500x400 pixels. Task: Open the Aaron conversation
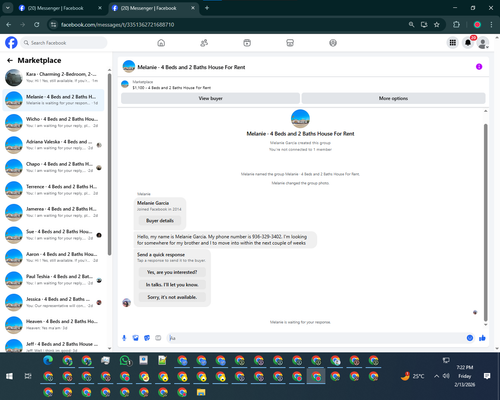tap(53, 257)
